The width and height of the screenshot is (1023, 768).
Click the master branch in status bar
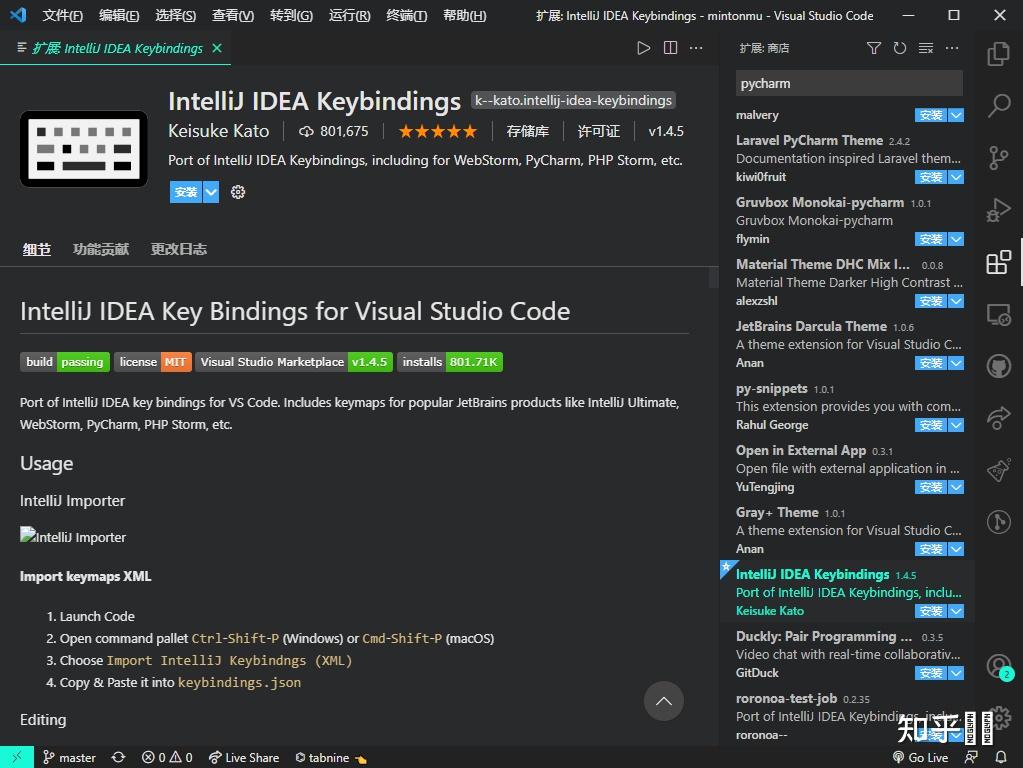69,758
